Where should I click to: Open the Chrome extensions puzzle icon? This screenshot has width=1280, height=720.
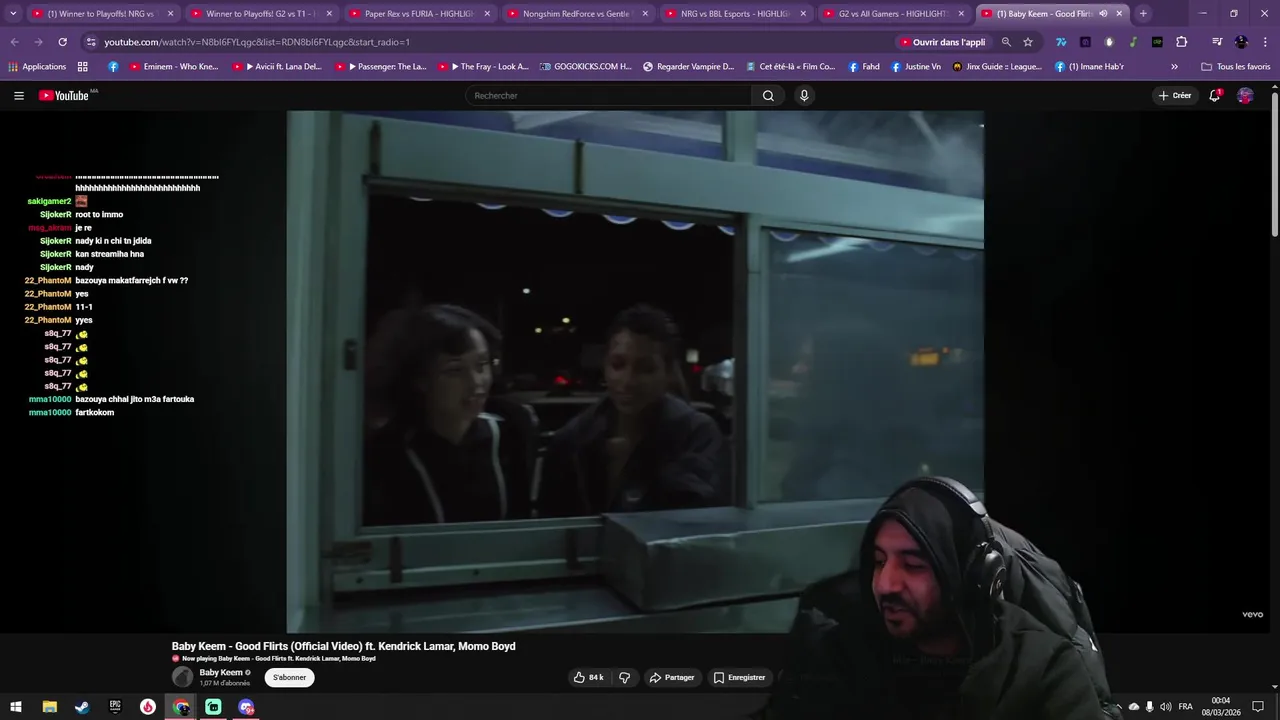pyautogui.click(x=1181, y=42)
